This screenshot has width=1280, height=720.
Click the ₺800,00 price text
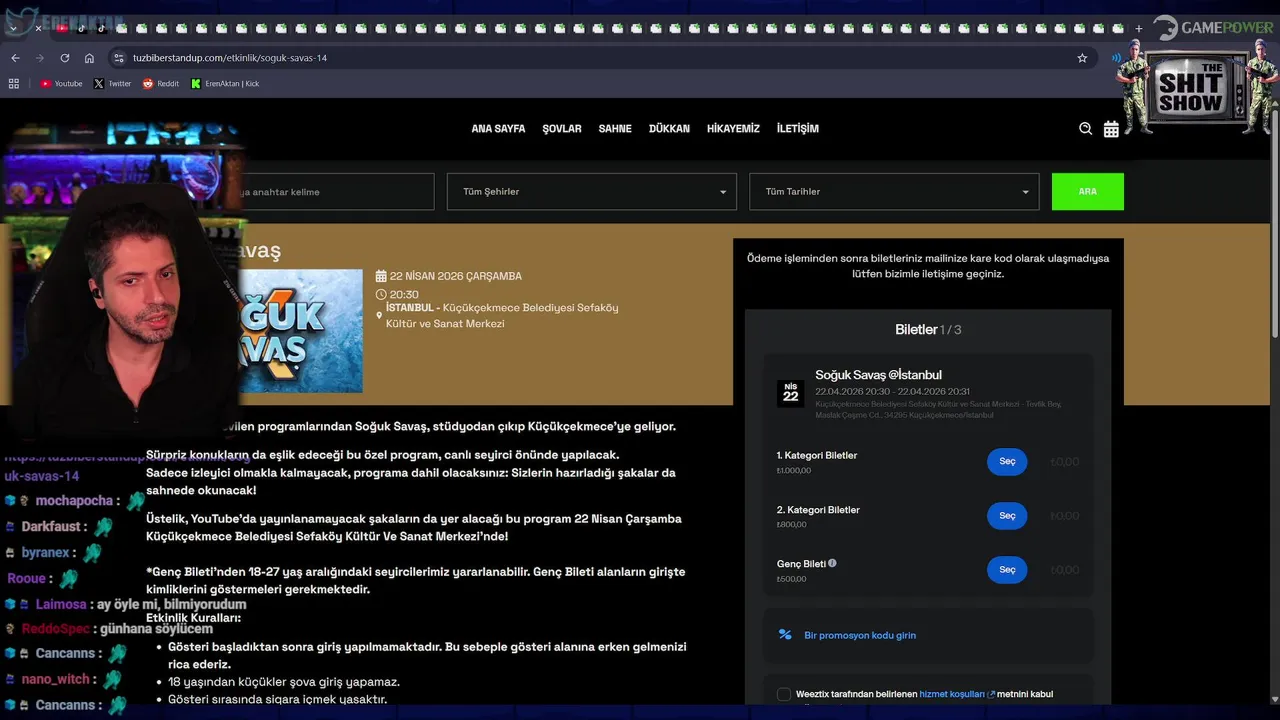791,525
